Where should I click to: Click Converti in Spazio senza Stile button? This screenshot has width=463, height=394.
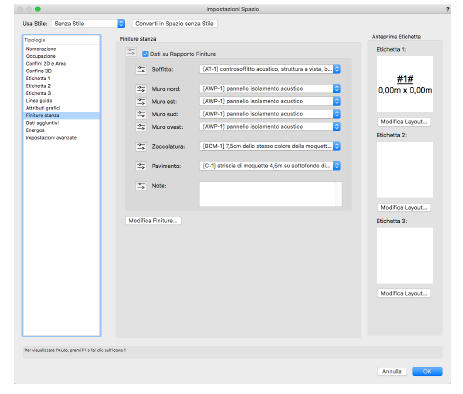pyautogui.click(x=175, y=24)
